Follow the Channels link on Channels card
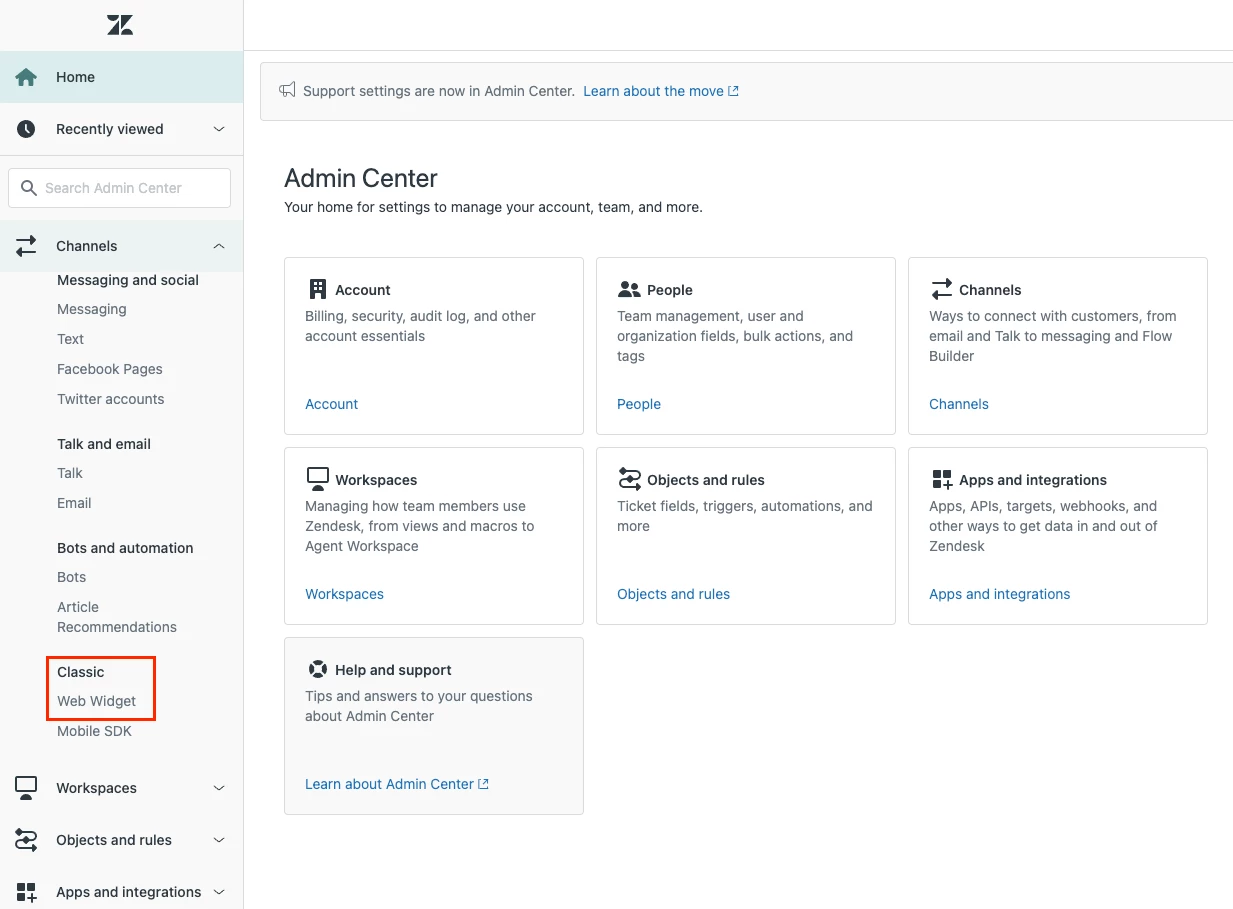Image resolution: width=1233 pixels, height=909 pixels. 959,404
